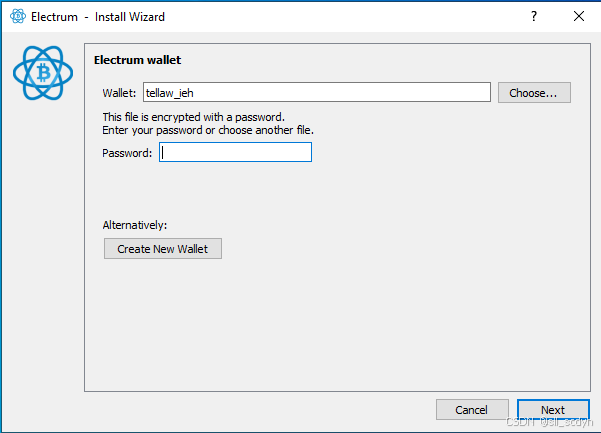601x433 pixels.
Task: Close the Install Wizard window
Action: (x=579, y=16)
